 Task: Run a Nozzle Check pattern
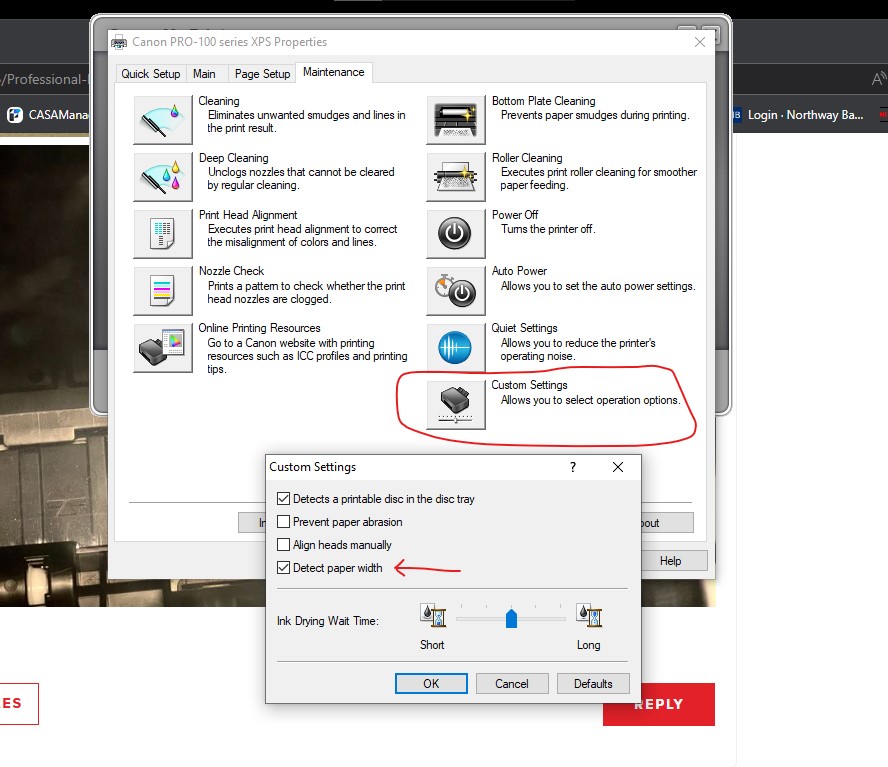pos(161,290)
